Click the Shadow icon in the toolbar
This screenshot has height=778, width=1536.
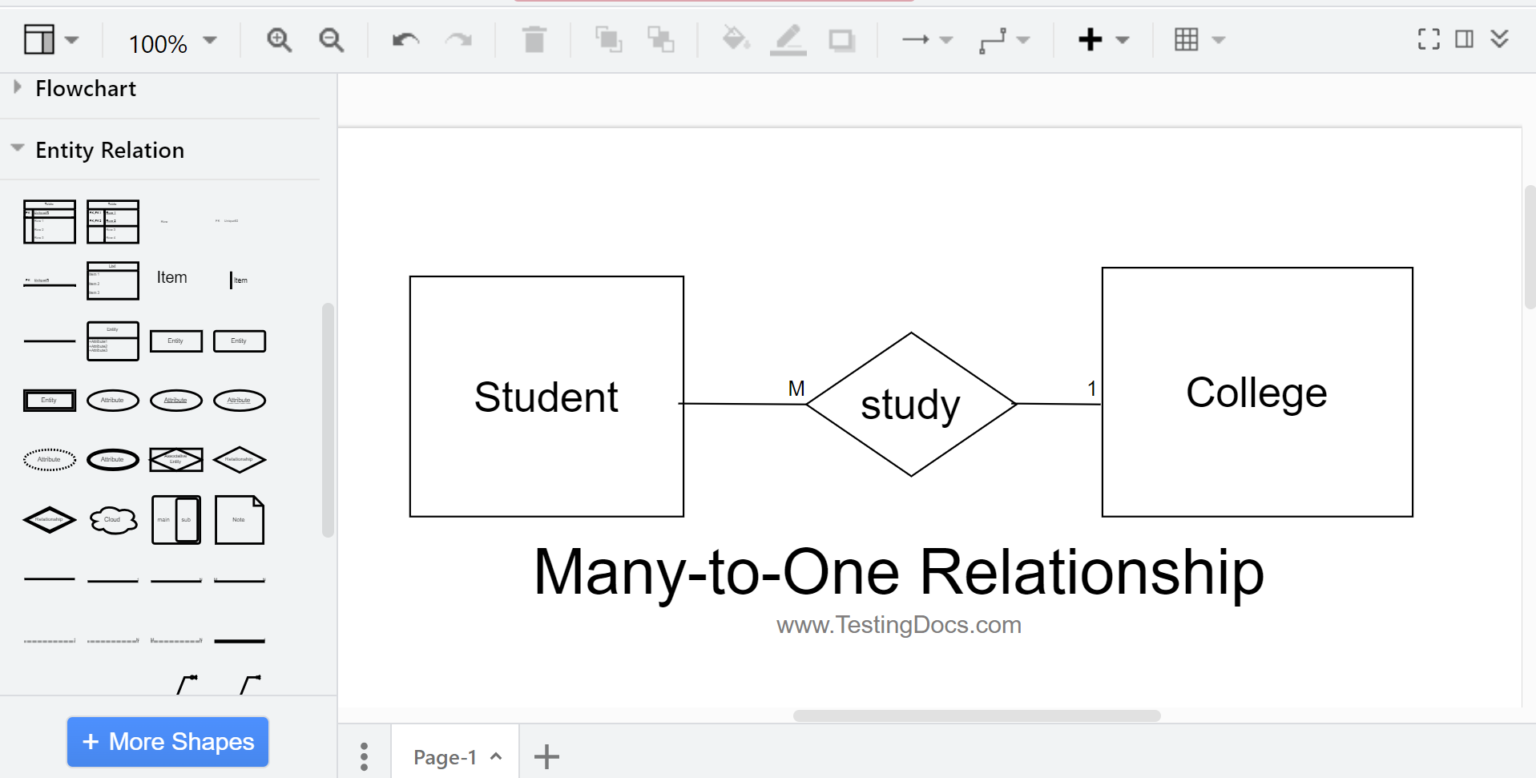pyautogui.click(x=841, y=39)
